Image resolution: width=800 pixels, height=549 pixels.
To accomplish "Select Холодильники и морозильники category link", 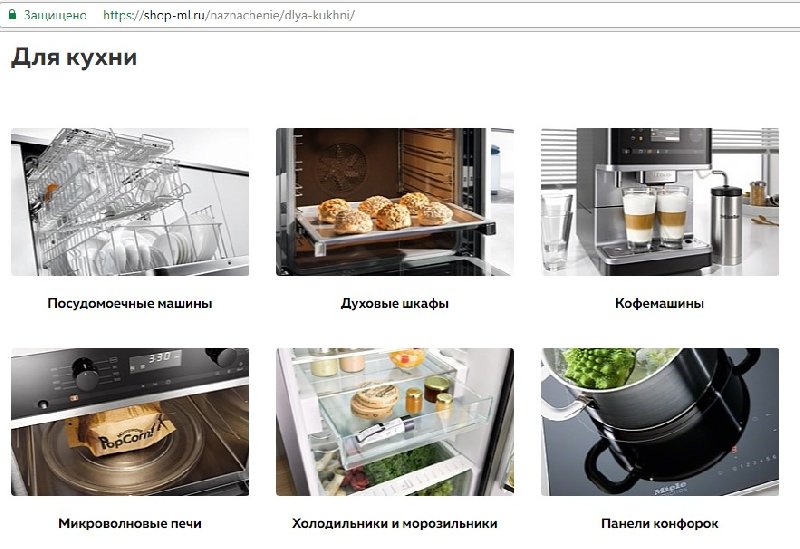I will click(395, 523).
